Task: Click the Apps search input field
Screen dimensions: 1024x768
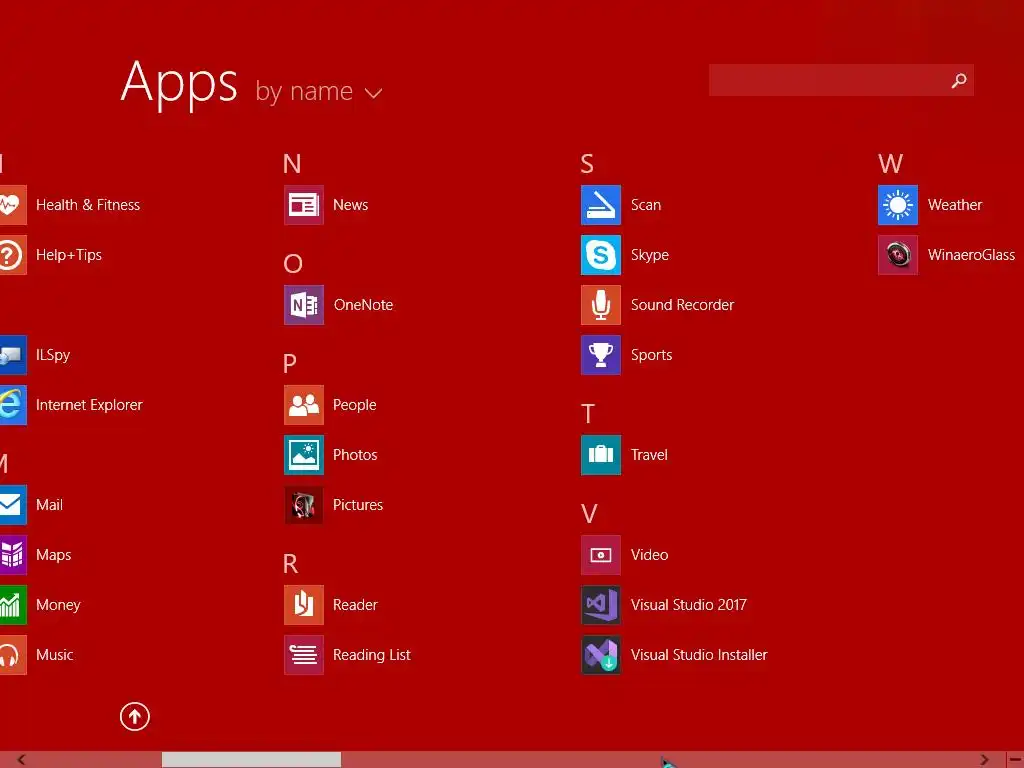Action: click(841, 80)
